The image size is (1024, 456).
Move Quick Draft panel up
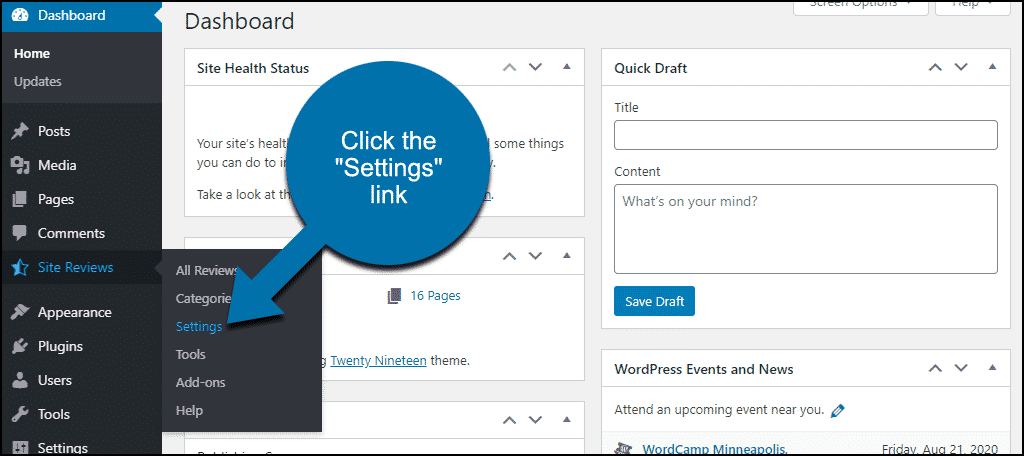click(x=935, y=67)
